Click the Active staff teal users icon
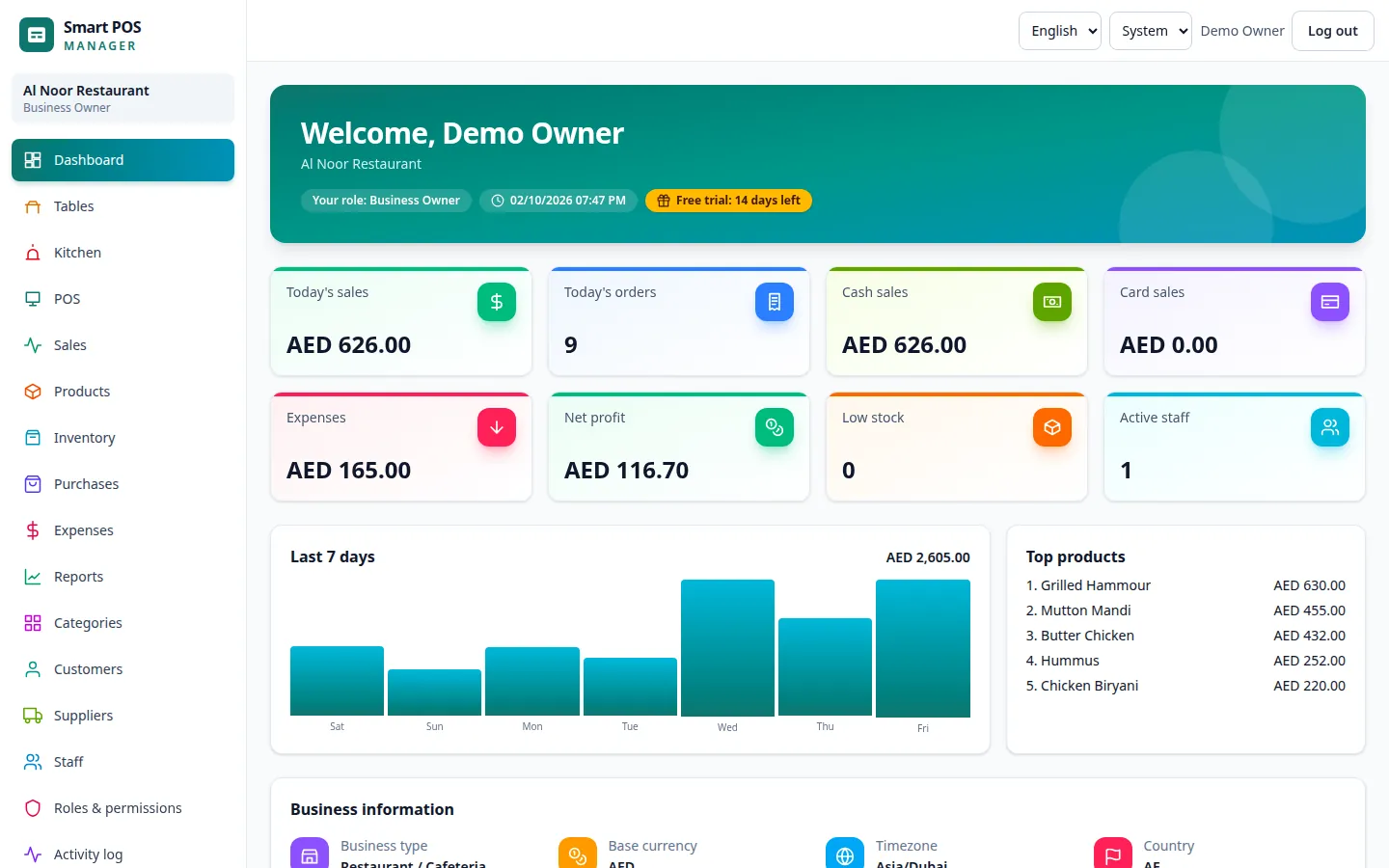 pos(1330,427)
